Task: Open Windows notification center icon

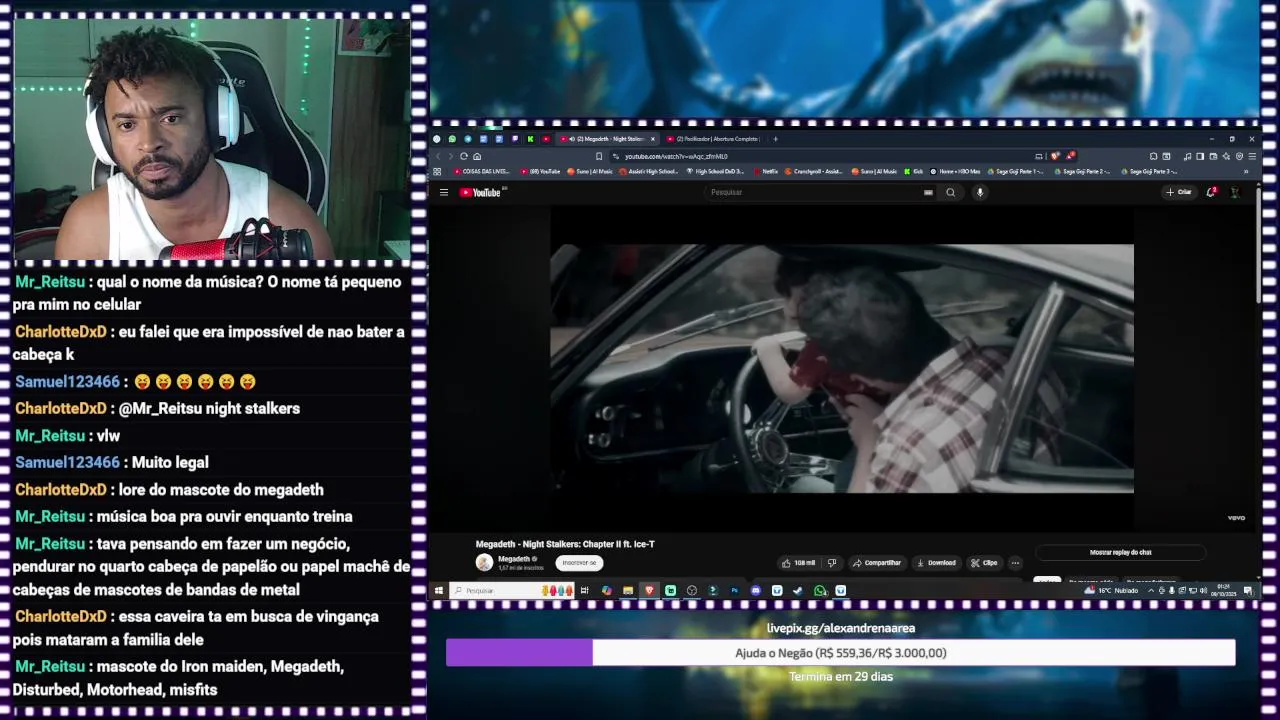Action: click(x=1248, y=590)
